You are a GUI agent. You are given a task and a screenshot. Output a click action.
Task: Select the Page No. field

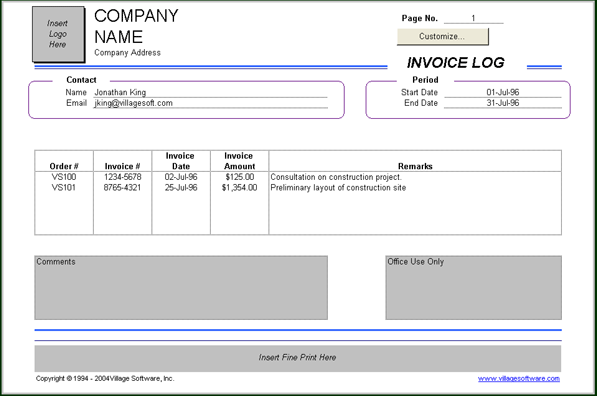[473, 18]
